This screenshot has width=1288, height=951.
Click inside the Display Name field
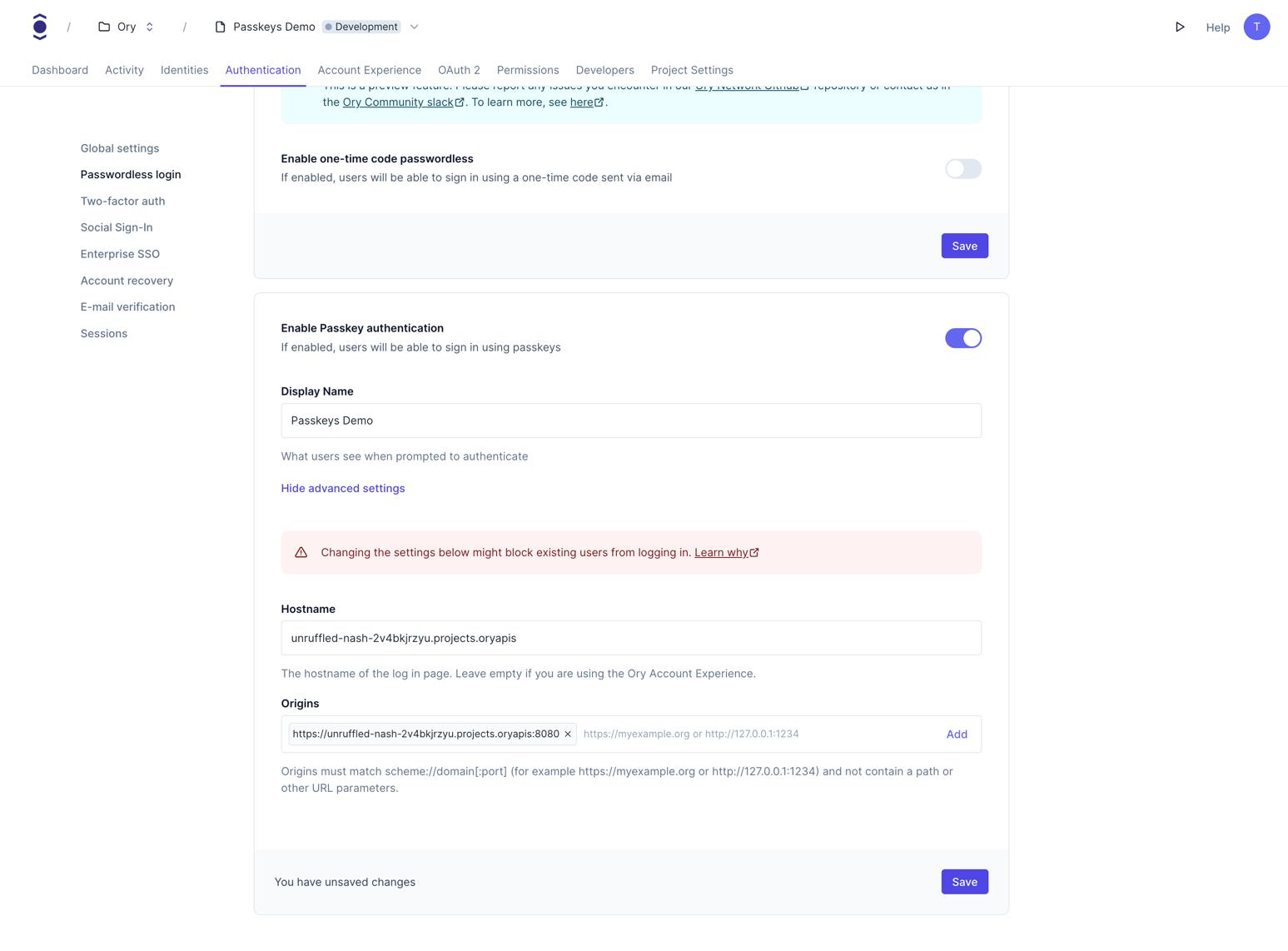click(x=631, y=421)
